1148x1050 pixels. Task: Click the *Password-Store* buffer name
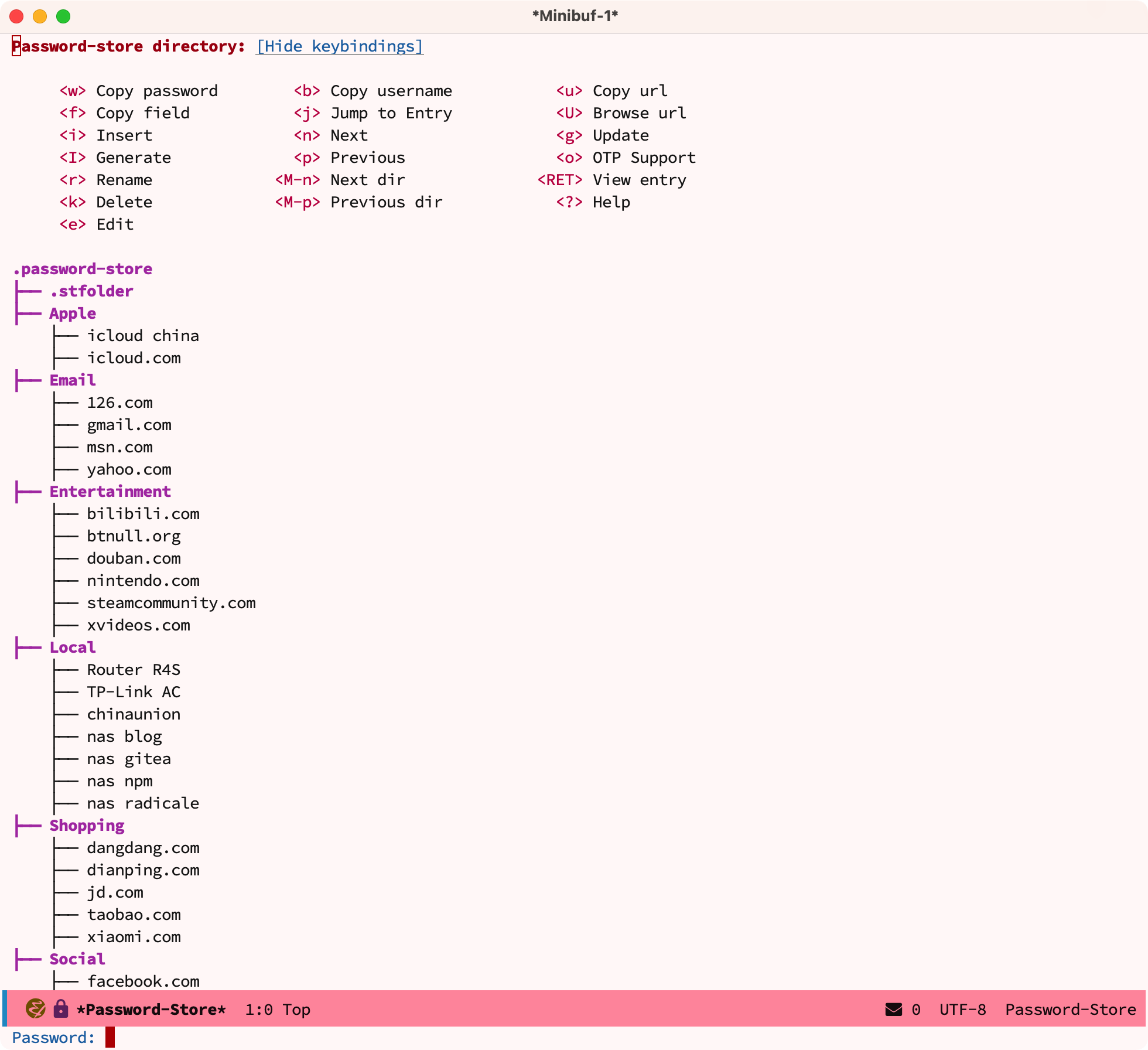151,1009
